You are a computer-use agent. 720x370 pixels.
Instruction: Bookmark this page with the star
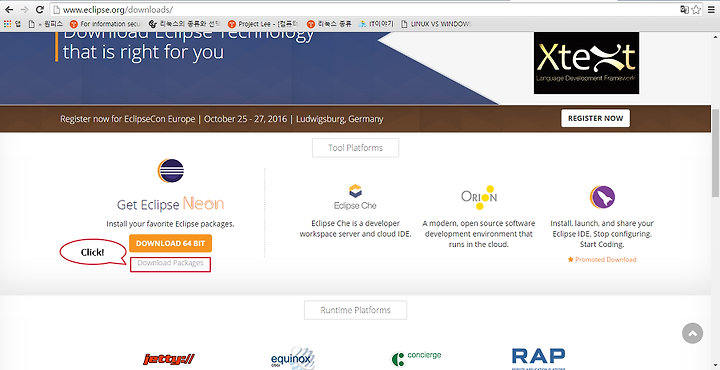pyautogui.click(x=696, y=10)
